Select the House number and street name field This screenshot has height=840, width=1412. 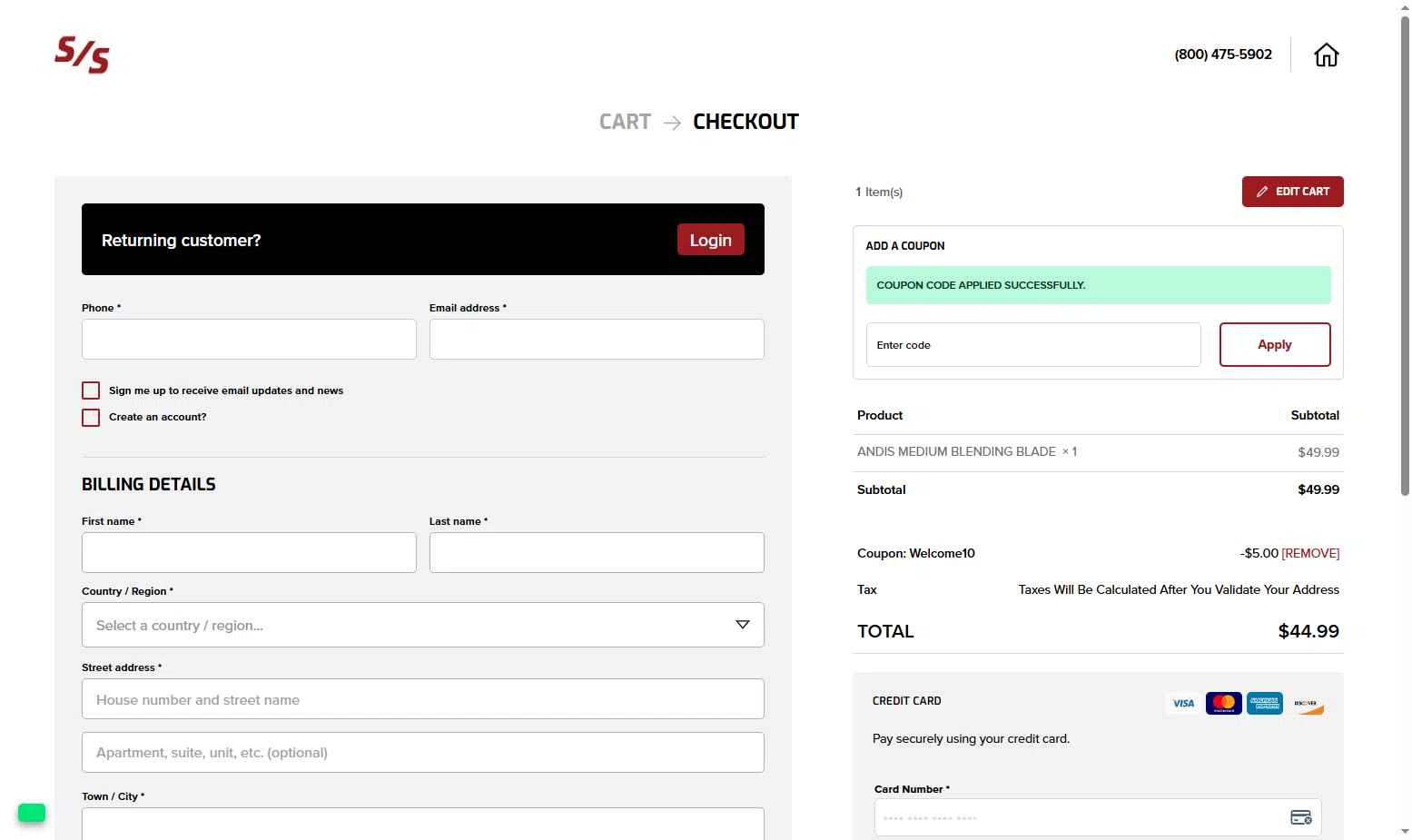coord(423,699)
